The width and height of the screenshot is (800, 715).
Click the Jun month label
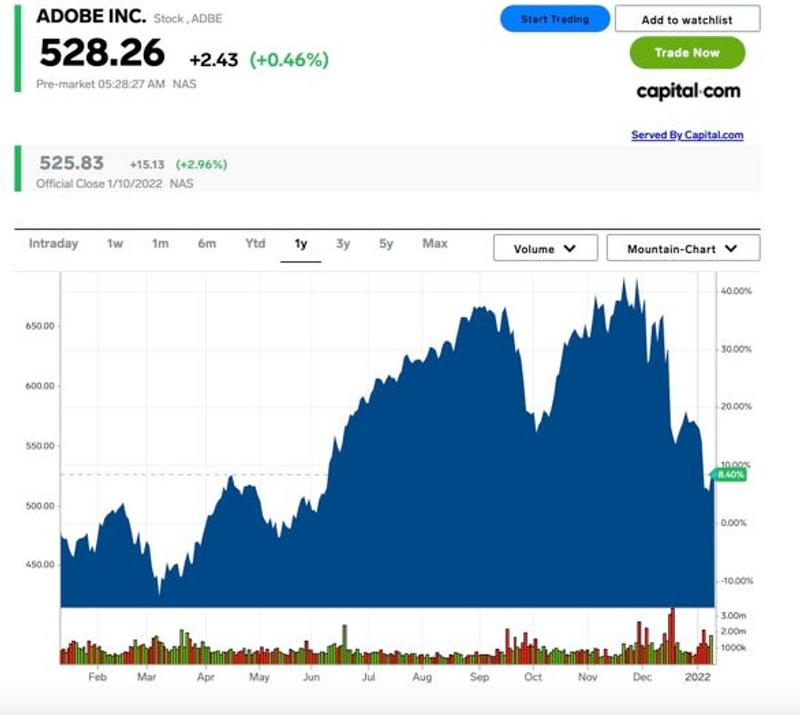coord(311,677)
